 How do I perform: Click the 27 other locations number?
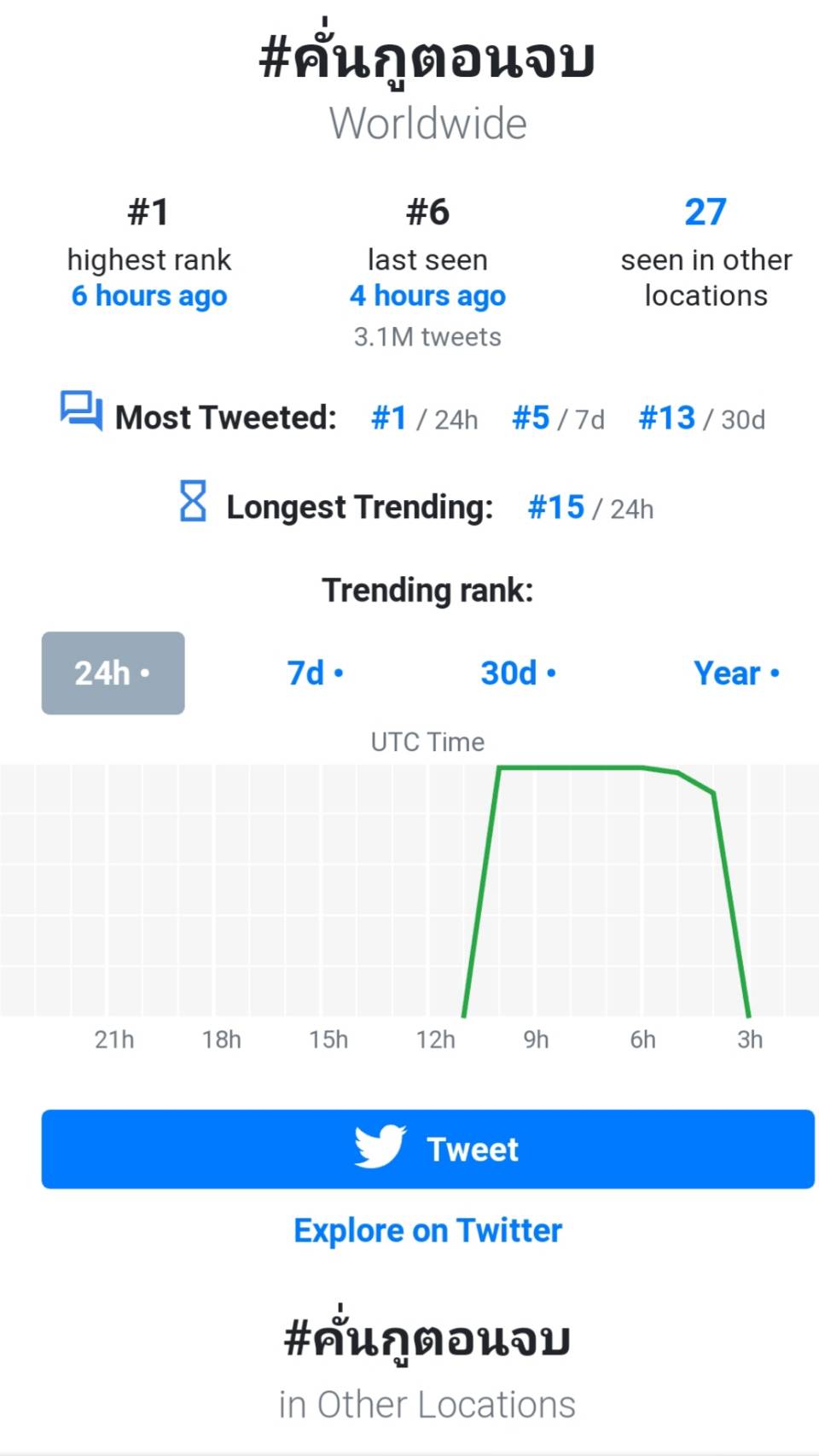pyautogui.click(x=706, y=212)
